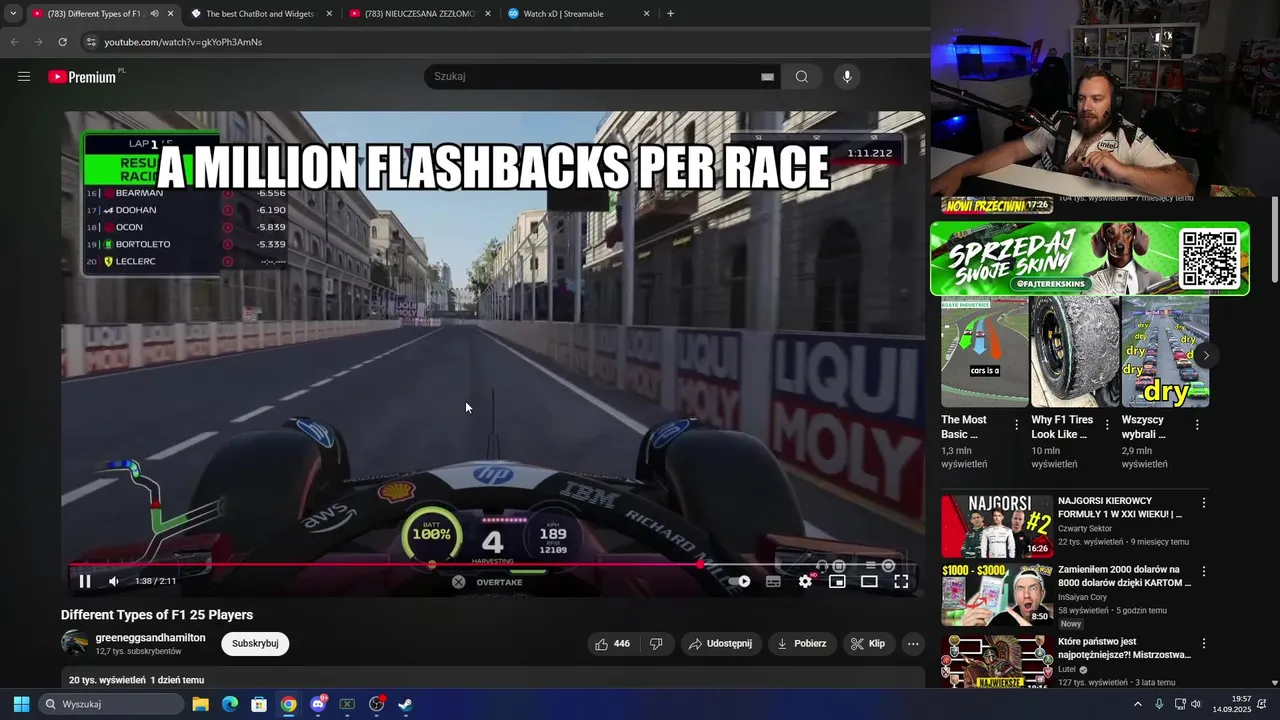Open options for Które państwo video

[1204, 644]
